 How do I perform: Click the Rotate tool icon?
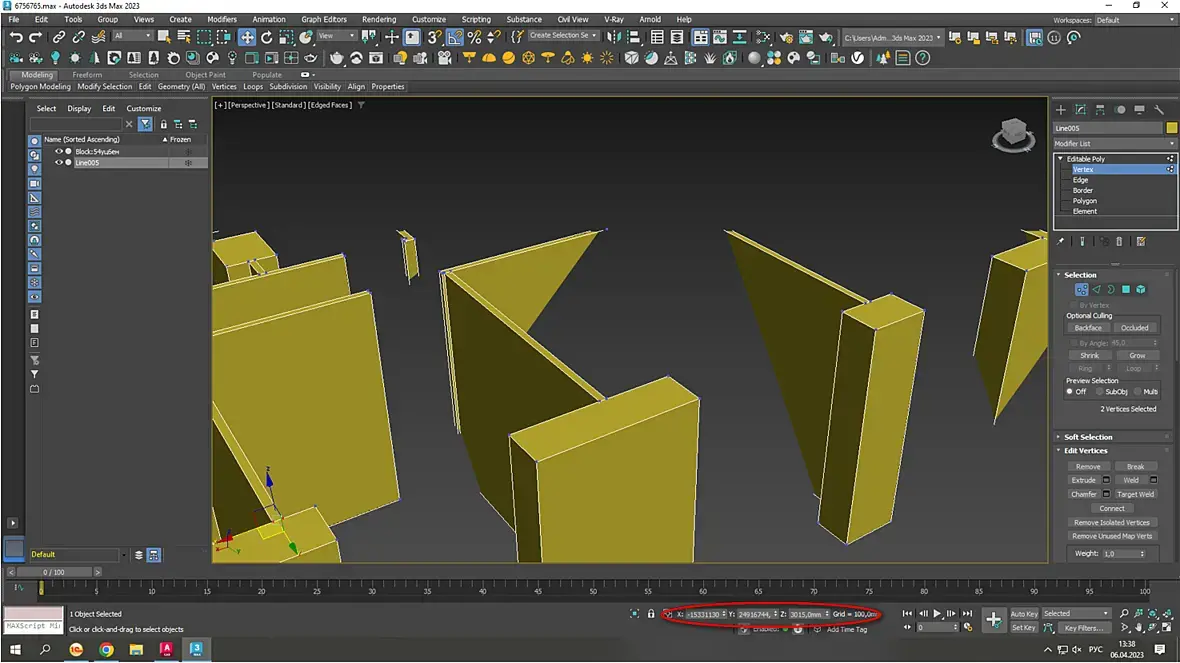(x=267, y=37)
